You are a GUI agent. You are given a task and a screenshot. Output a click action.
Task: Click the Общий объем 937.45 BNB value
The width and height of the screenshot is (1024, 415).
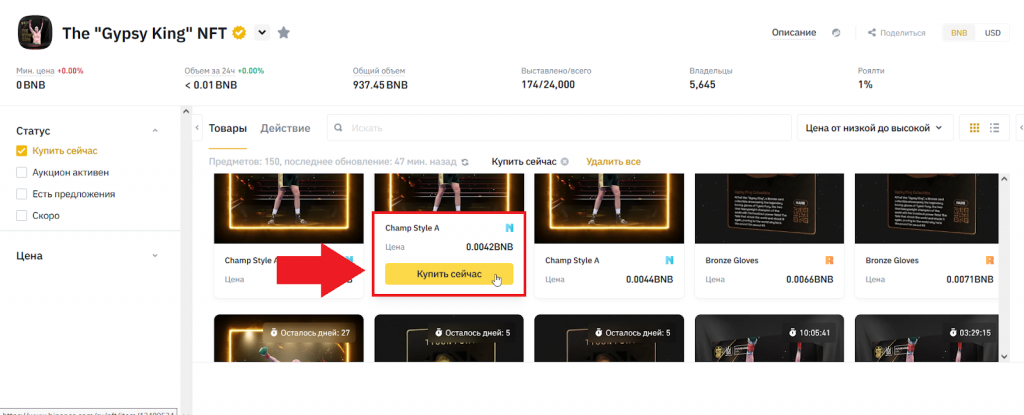click(380, 85)
